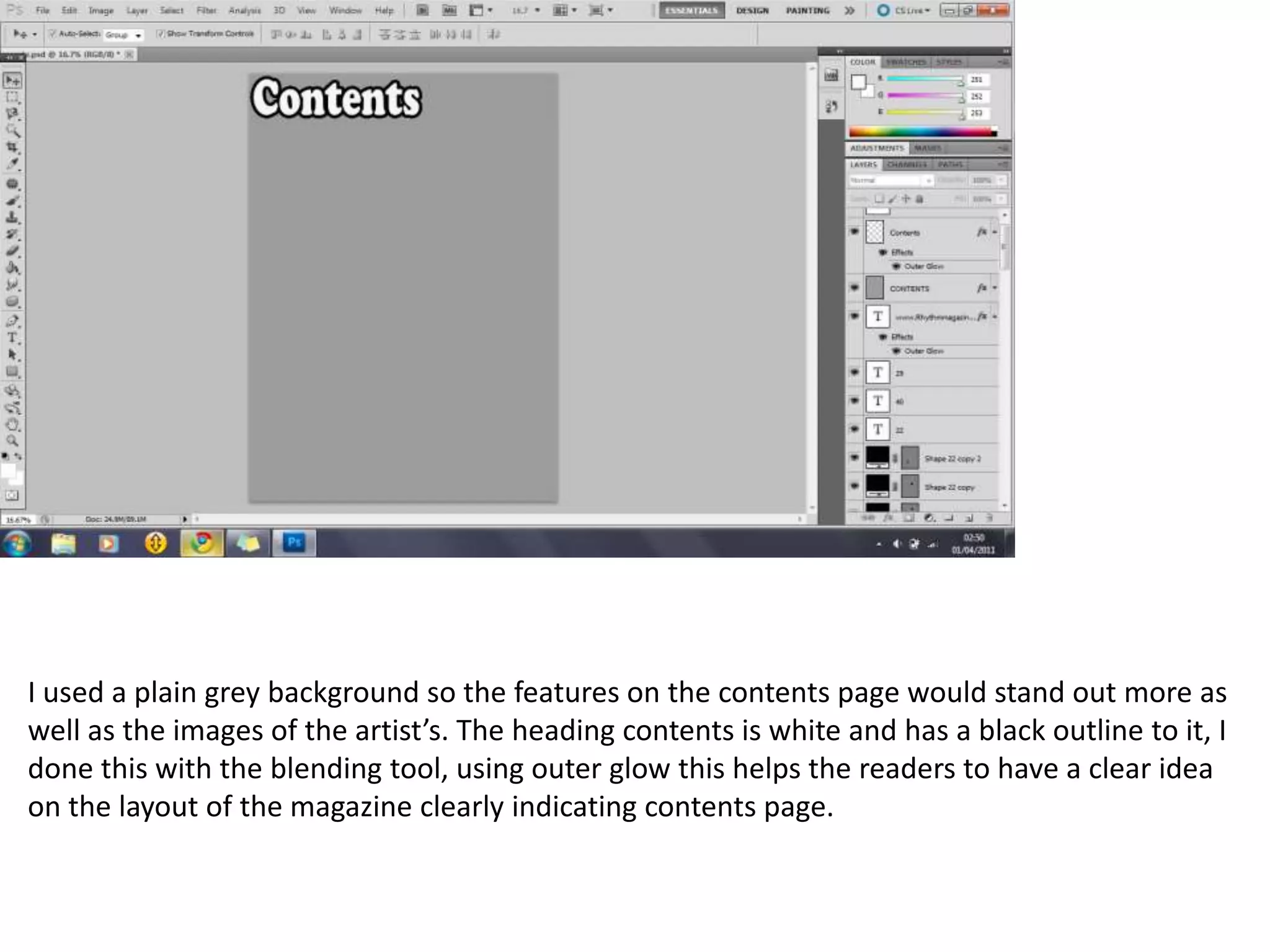Switch to the Design workspace
This screenshot has width=1270, height=952.
click(x=752, y=11)
